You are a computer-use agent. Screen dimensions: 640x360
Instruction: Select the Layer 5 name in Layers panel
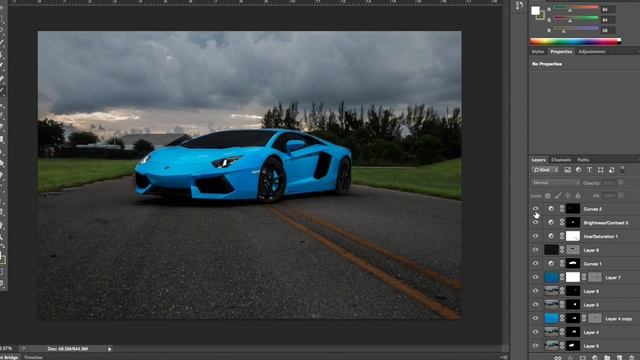[591, 305]
